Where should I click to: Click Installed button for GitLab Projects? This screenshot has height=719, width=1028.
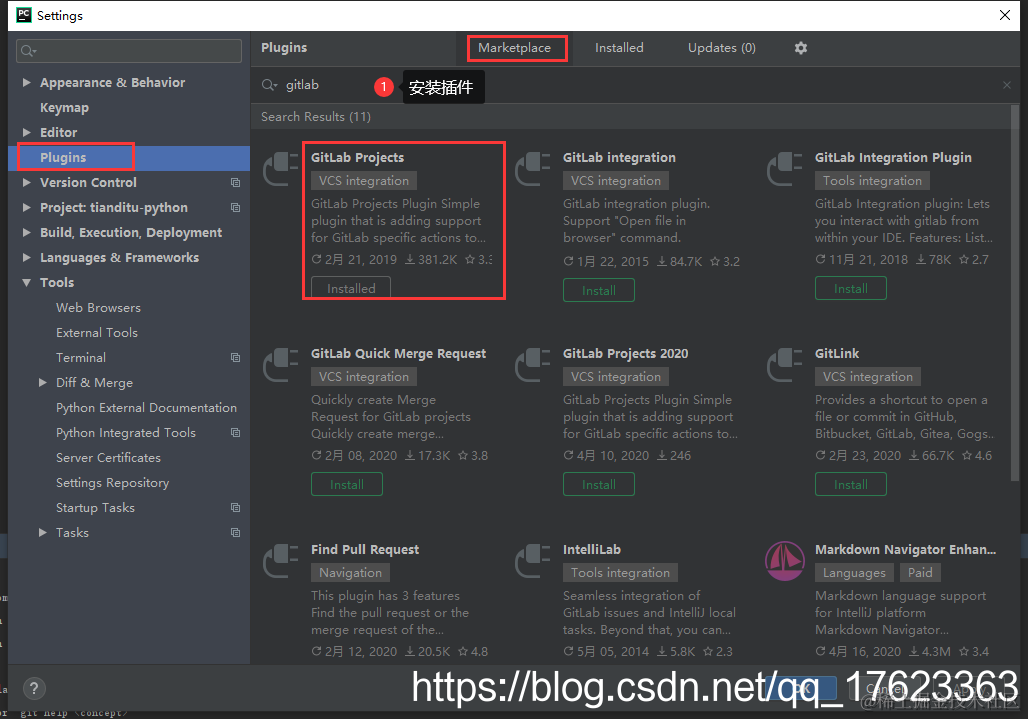[351, 288]
